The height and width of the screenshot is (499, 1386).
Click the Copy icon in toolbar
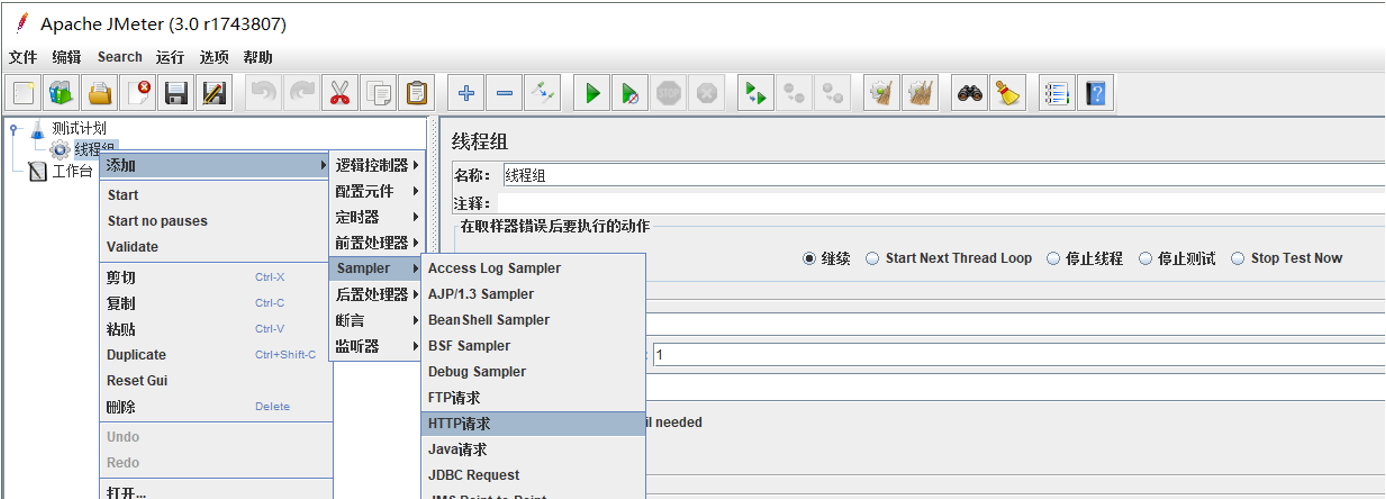coord(378,94)
